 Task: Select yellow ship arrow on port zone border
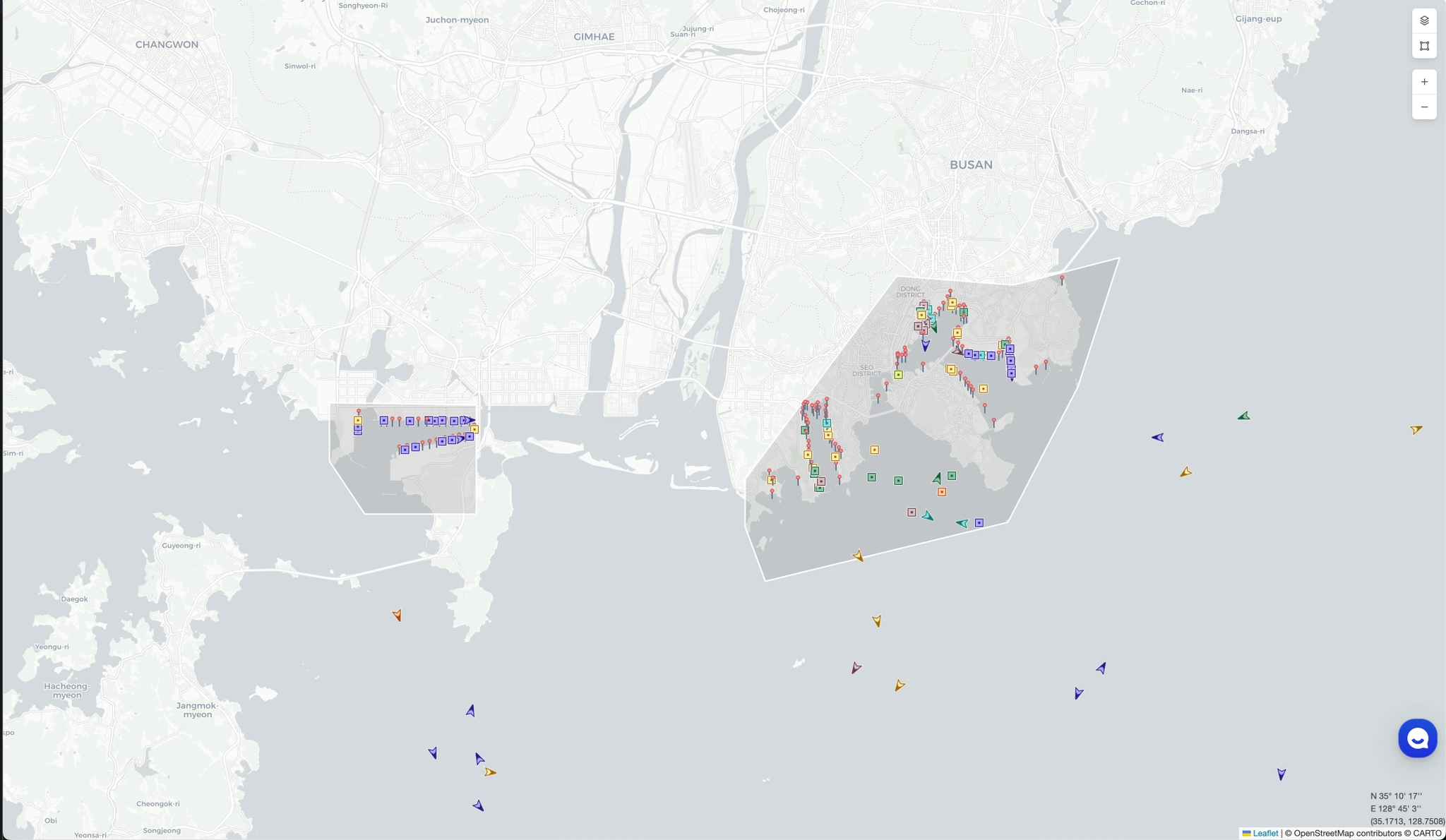[859, 556]
